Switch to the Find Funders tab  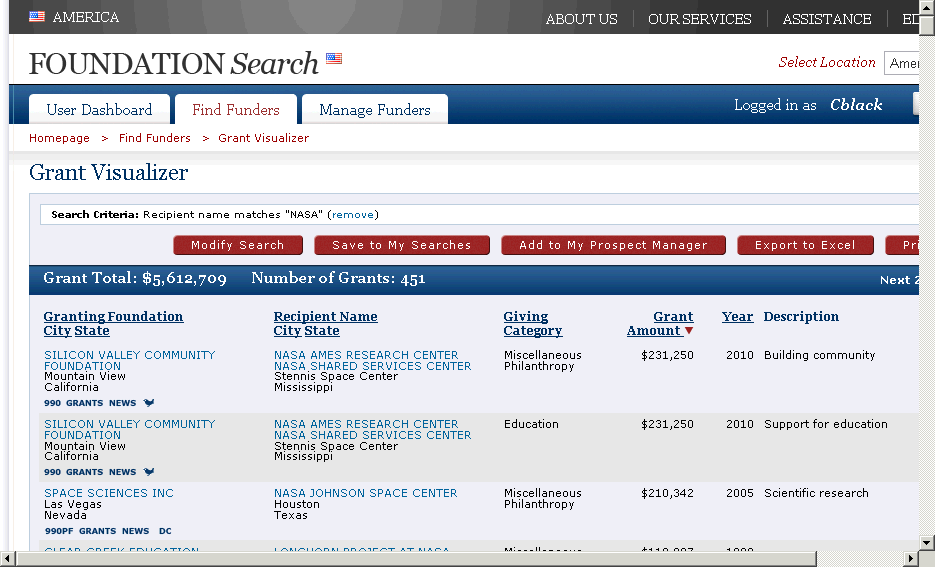[x=236, y=110]
